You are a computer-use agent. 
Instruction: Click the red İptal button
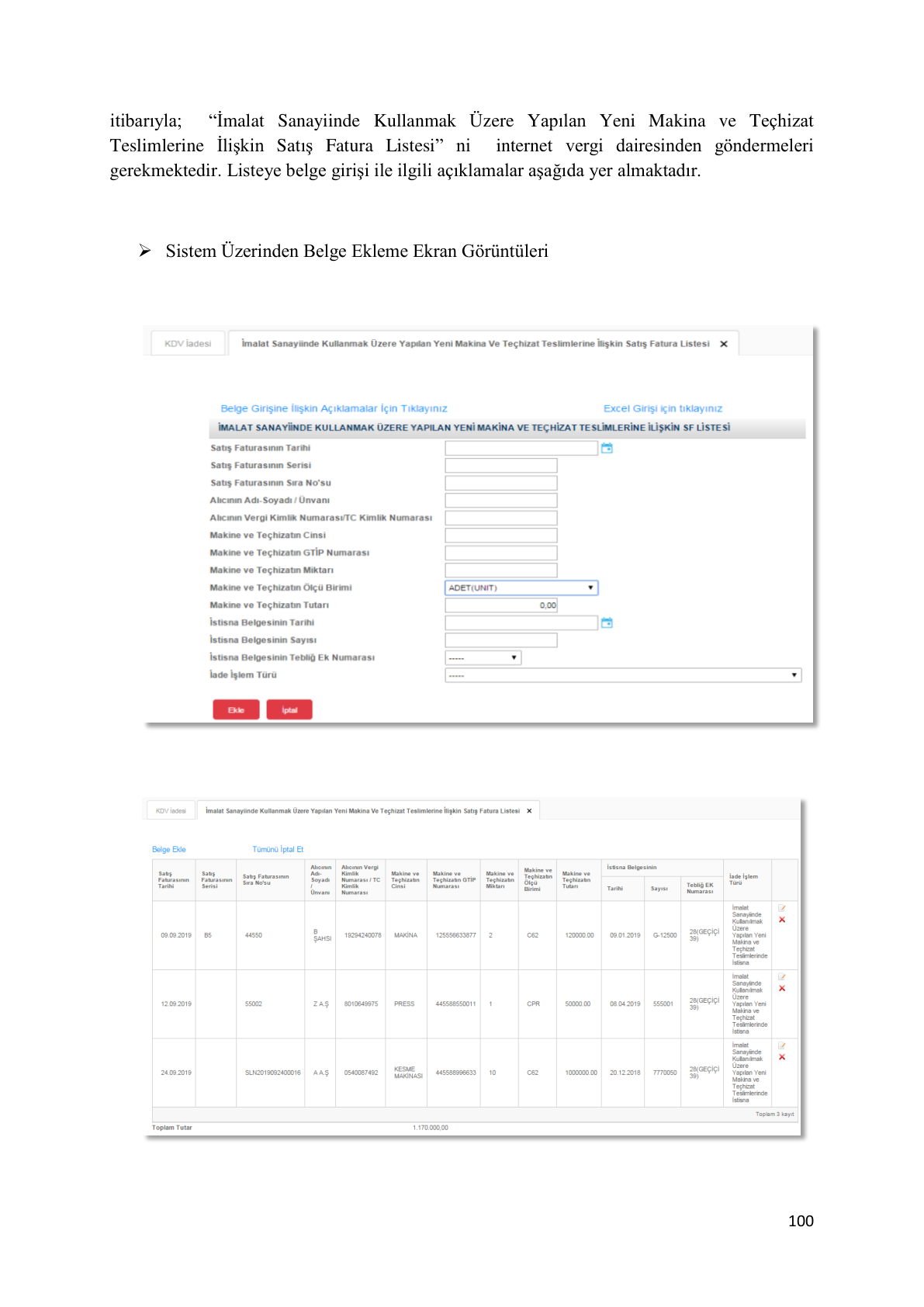click(x=289, y=710)
